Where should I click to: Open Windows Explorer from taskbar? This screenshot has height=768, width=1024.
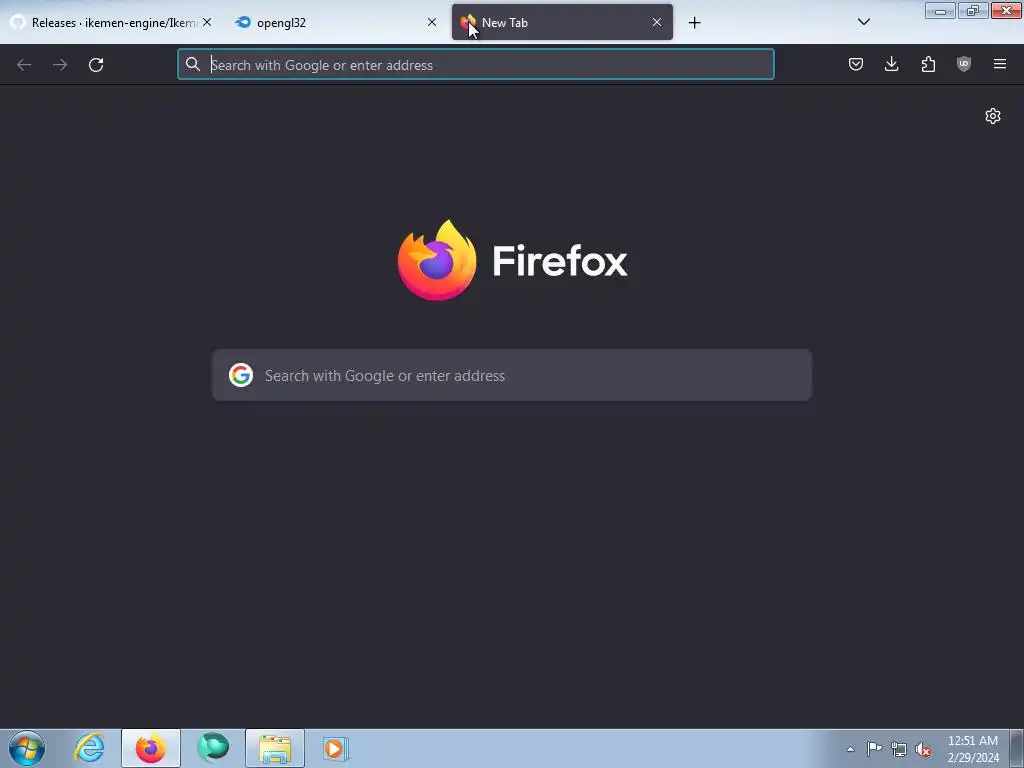coord(275,748)
